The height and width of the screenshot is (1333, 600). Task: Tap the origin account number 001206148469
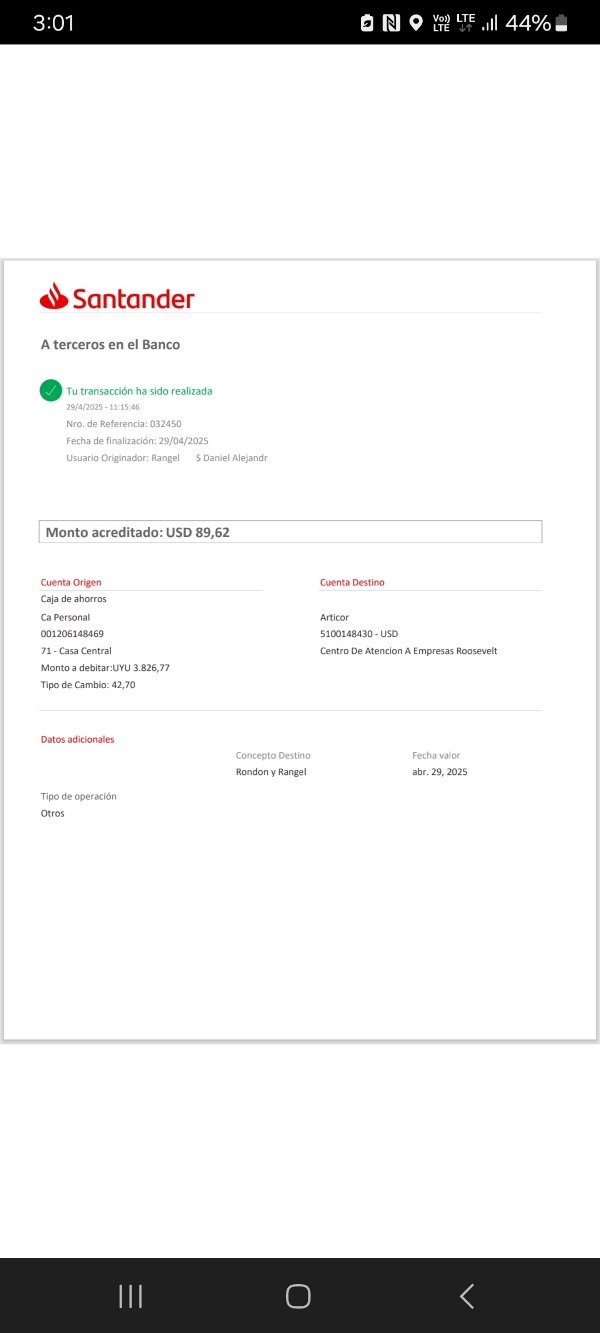[x=72, y=634]
